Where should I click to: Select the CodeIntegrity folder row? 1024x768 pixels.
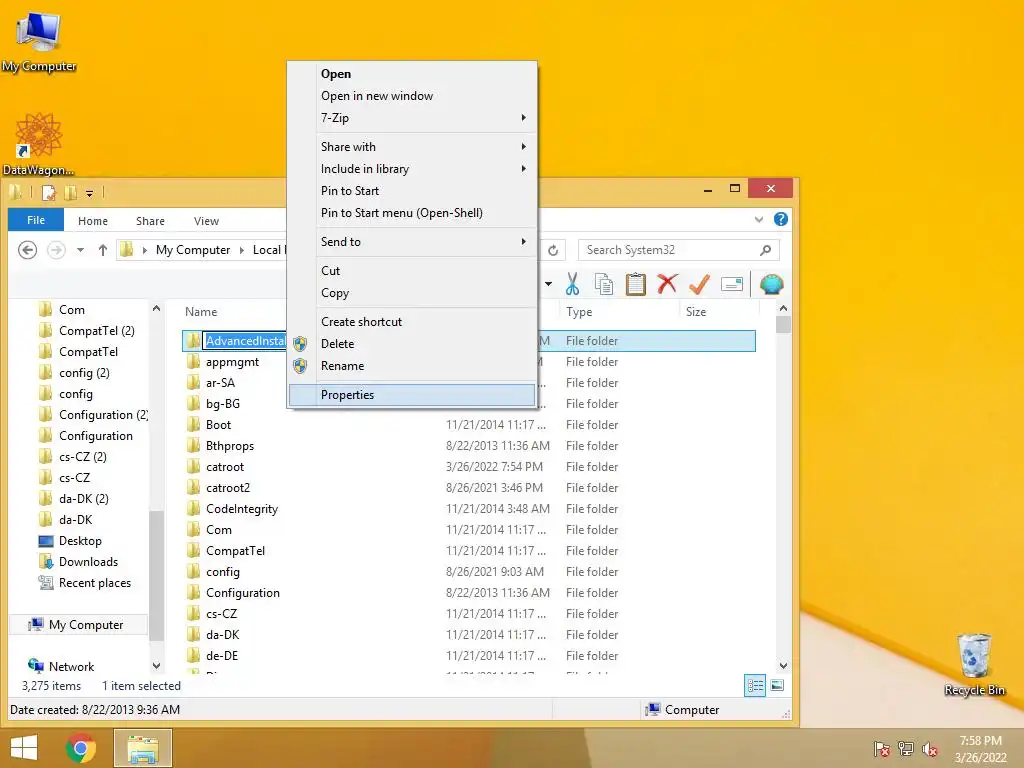coord(469,509)
